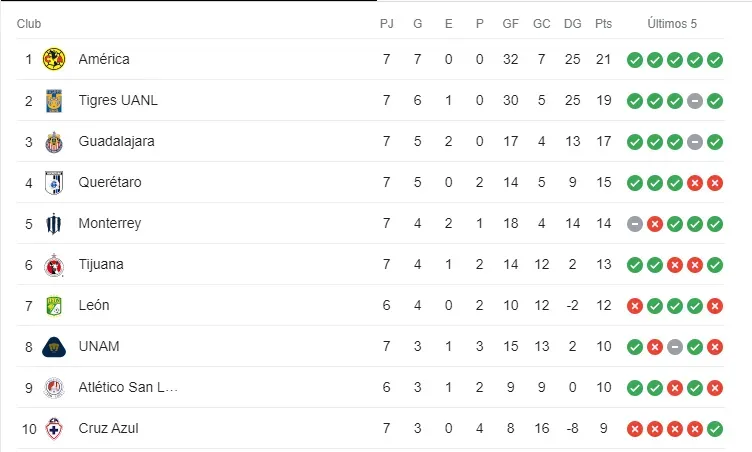The height and width of the screenshot is (452, 752).
Task: Click the Pts column header
Action: pyautogui.click(x=603, y=24)
